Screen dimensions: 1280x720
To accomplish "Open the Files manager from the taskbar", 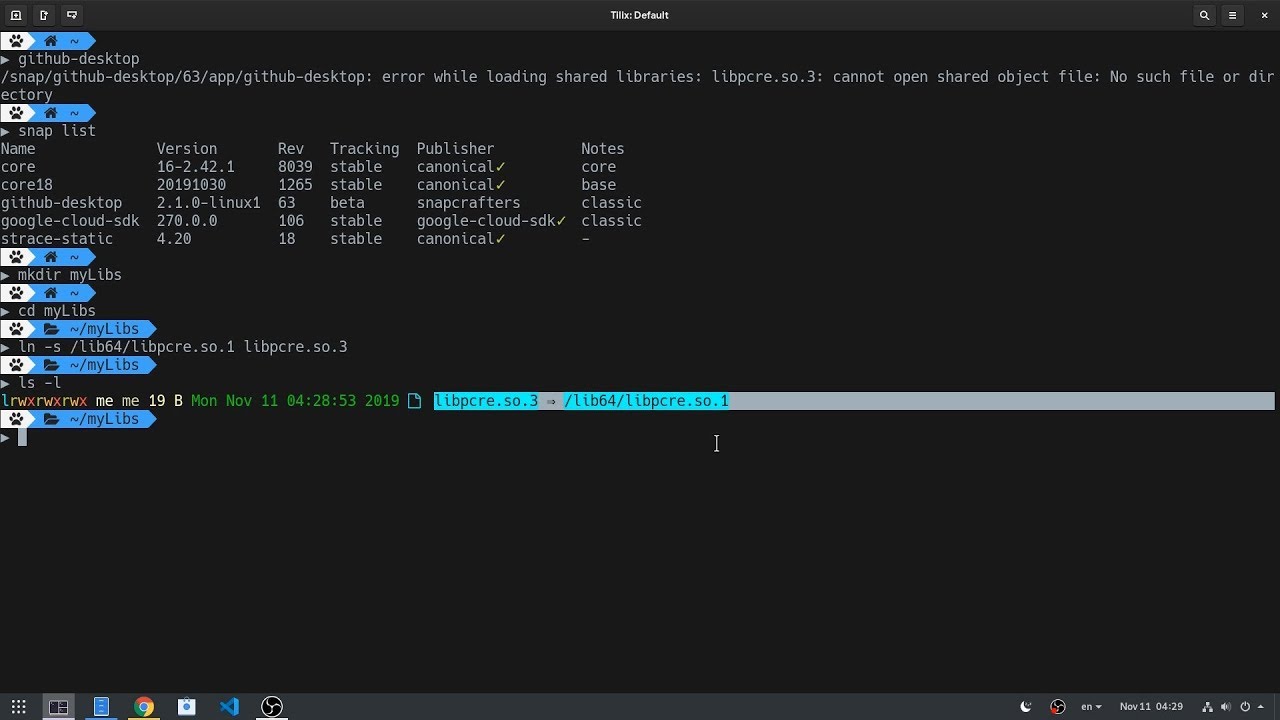I will coord(101,707).
